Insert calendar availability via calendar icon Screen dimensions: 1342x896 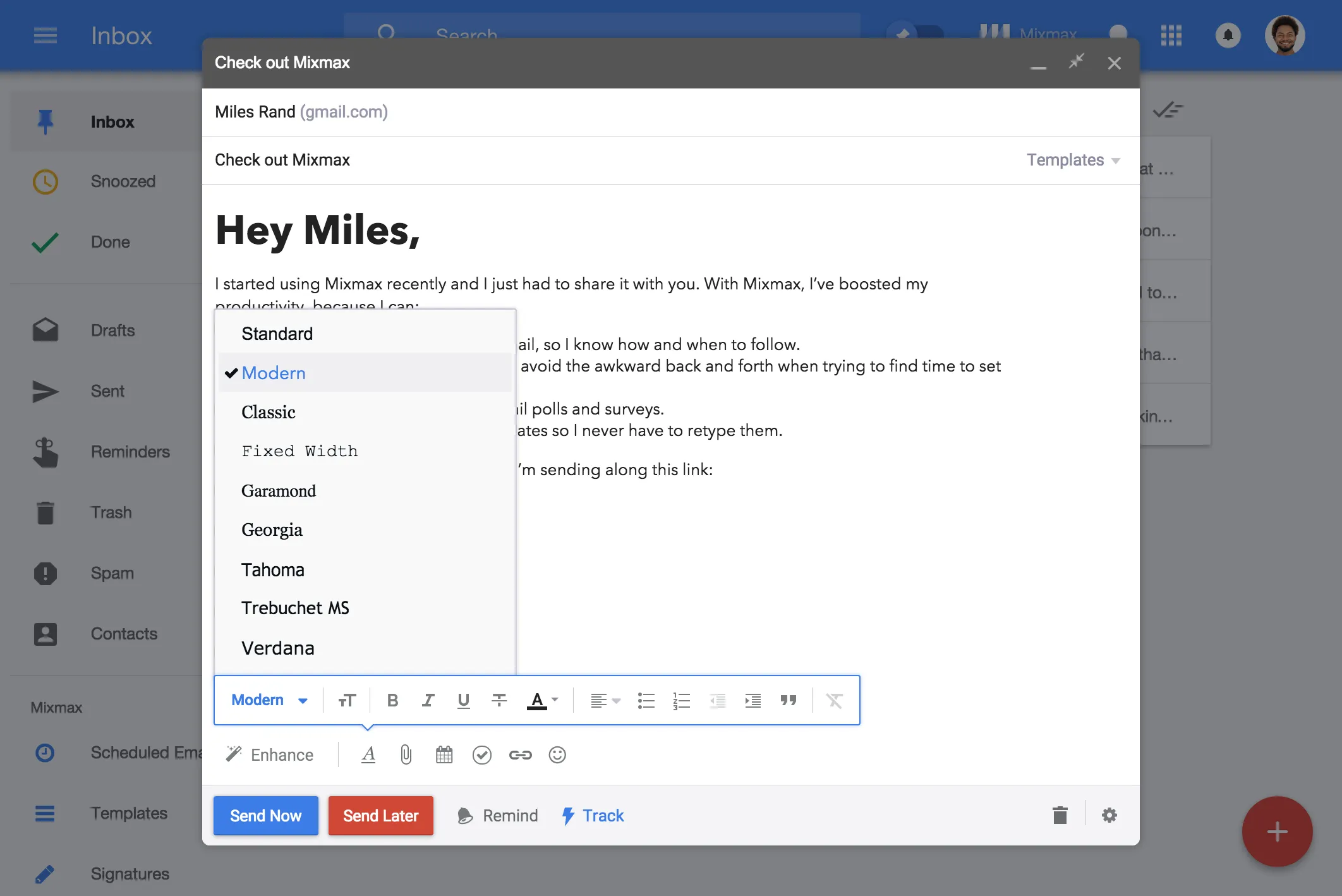[444, 754]
